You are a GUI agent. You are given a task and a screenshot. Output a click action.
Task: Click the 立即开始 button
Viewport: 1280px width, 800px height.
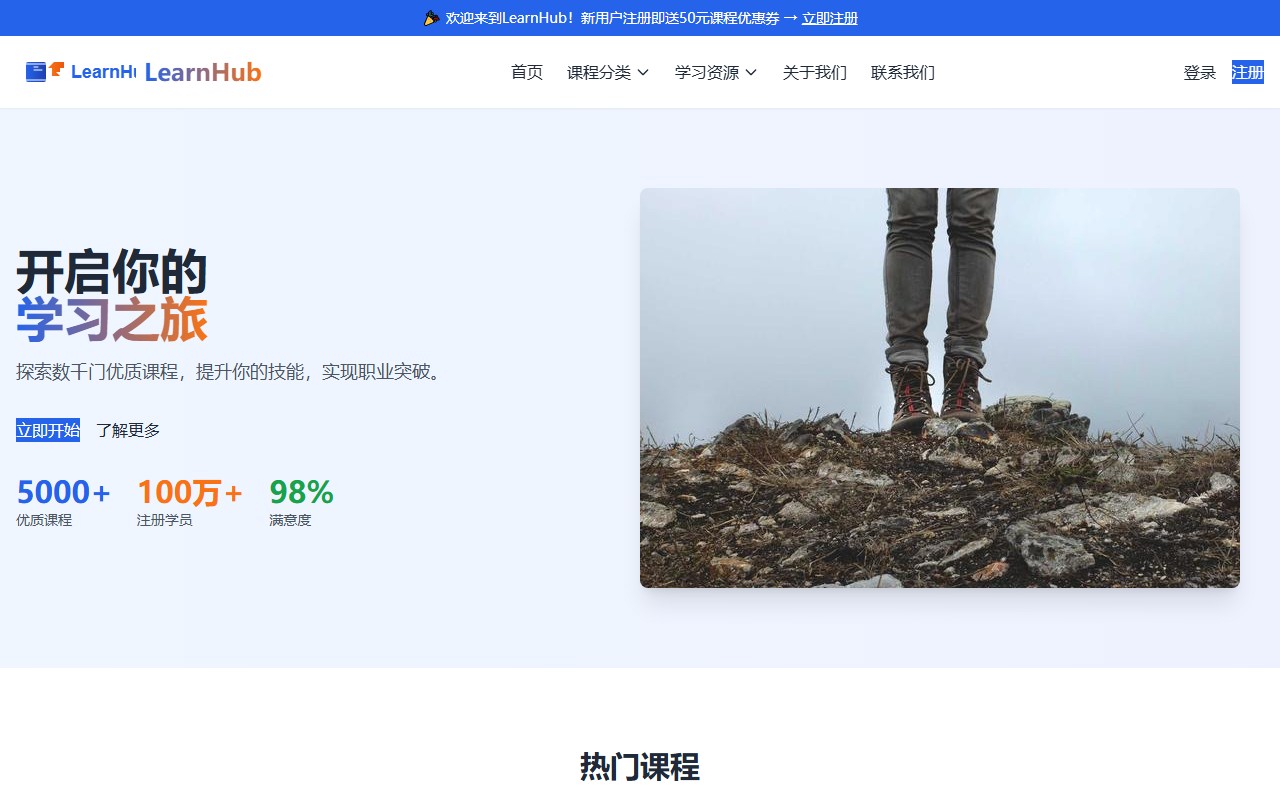pyautogui.click(x=47, y=429)
